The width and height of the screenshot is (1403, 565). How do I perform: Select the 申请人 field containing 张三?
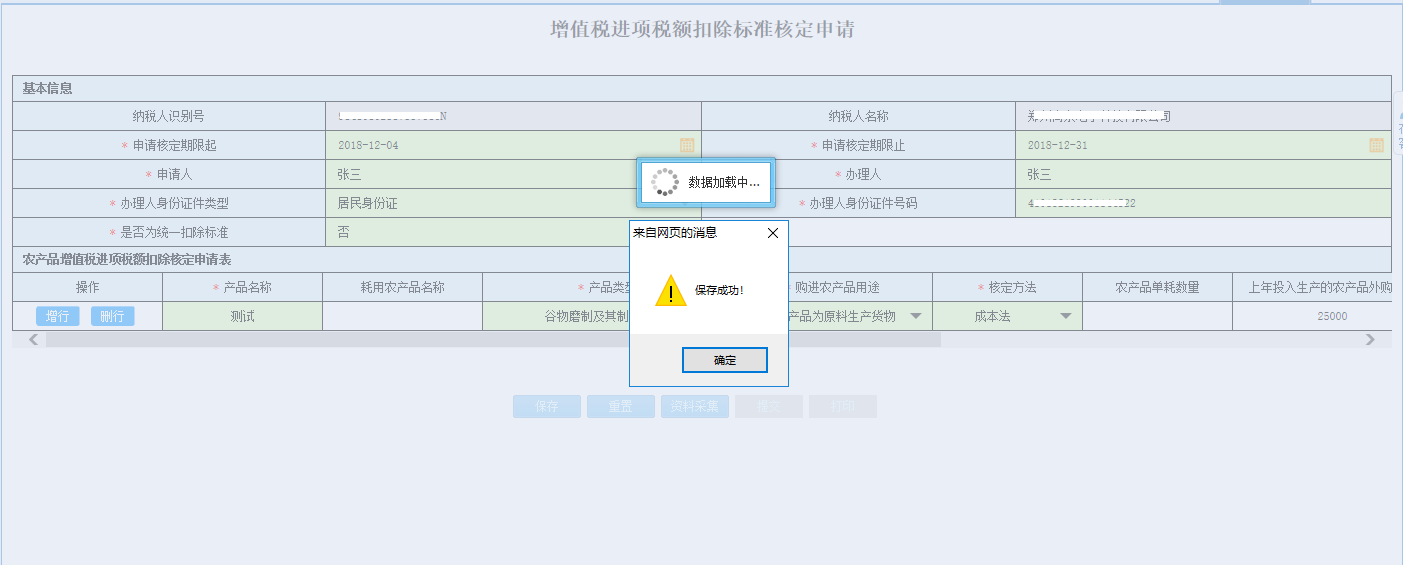click(x=480, y=174)
